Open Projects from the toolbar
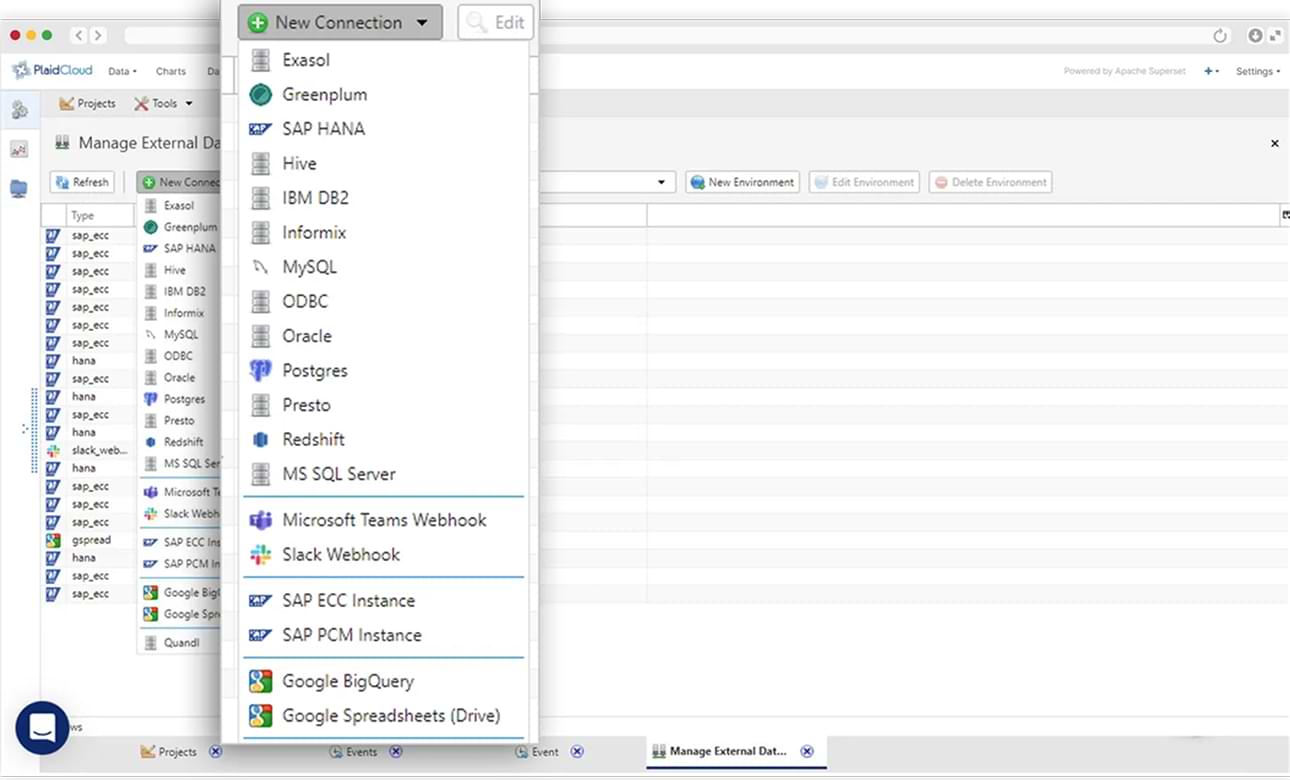 point(87,103)
